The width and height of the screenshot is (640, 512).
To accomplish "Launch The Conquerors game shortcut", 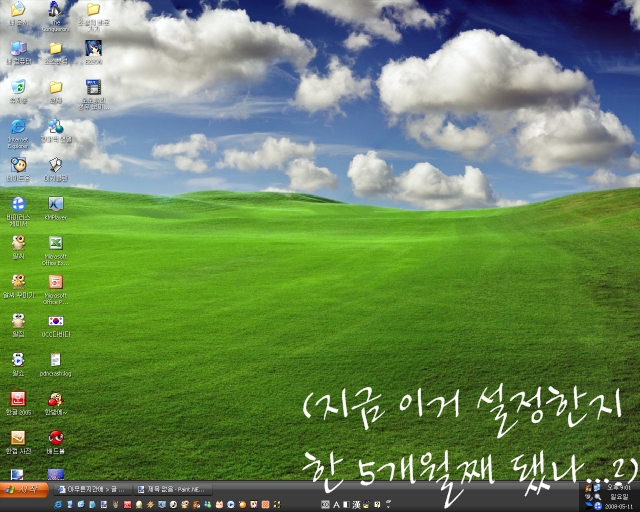I will click(x=56, y=10).
